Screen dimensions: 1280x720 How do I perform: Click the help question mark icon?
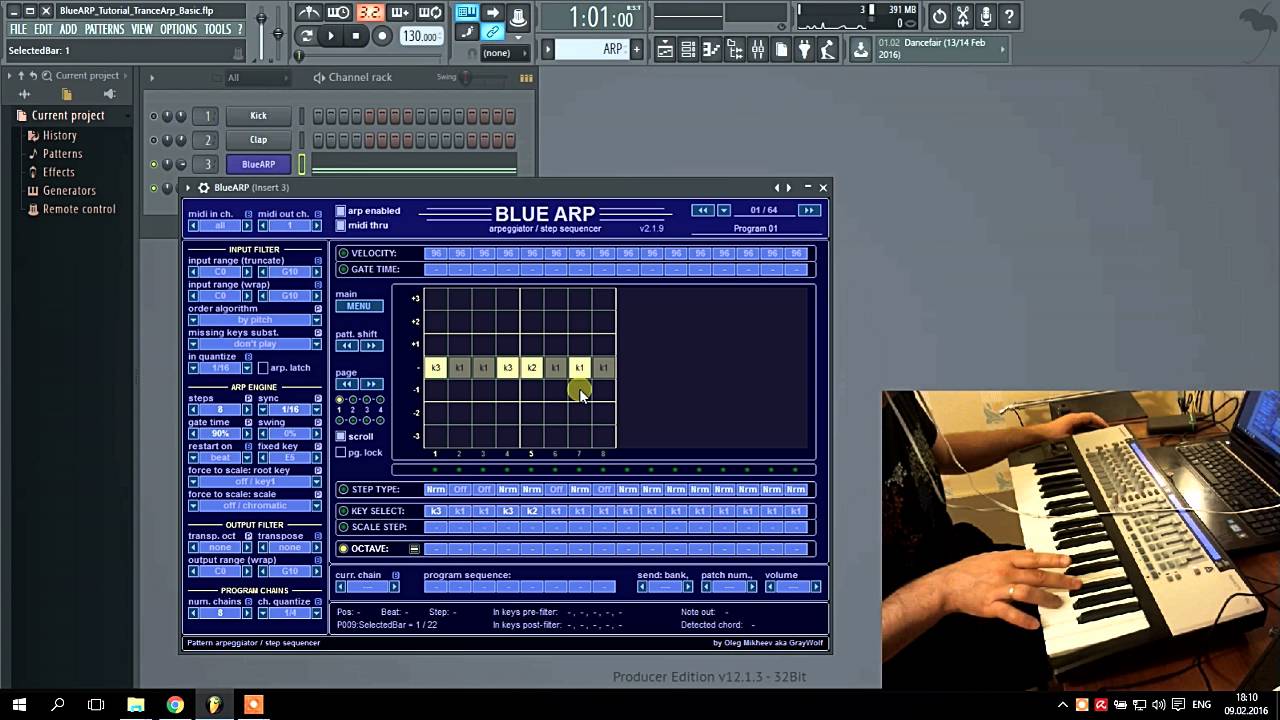[x=1009, y=16]
